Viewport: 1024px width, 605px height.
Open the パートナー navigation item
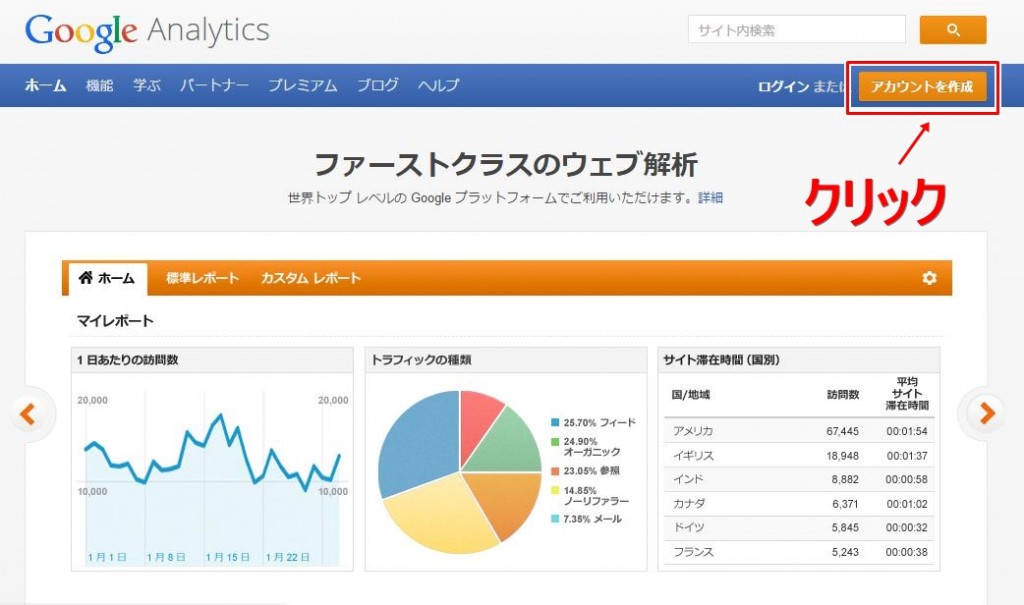(x=214, y=86)
